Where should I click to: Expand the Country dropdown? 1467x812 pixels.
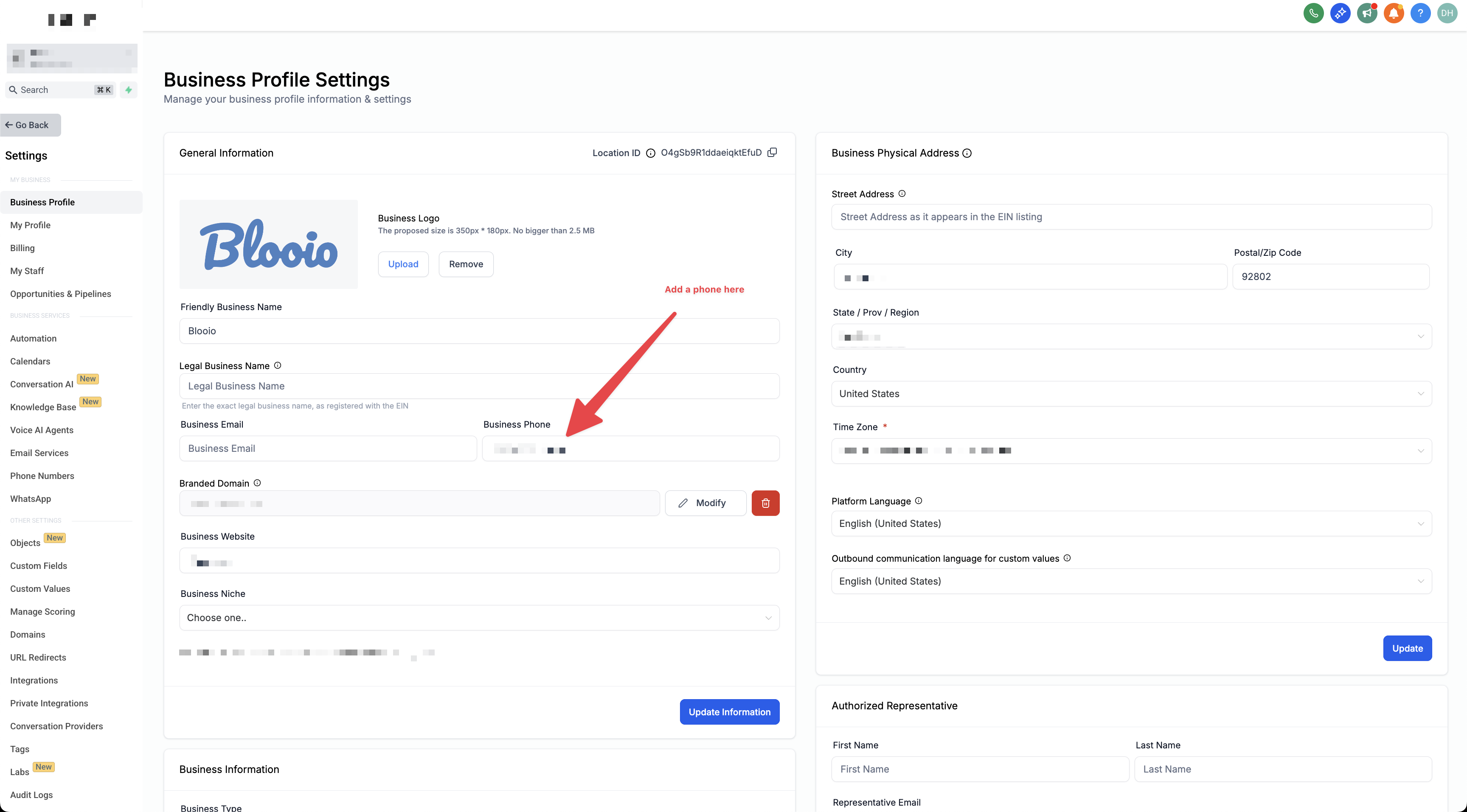[x=1131, y=394]
